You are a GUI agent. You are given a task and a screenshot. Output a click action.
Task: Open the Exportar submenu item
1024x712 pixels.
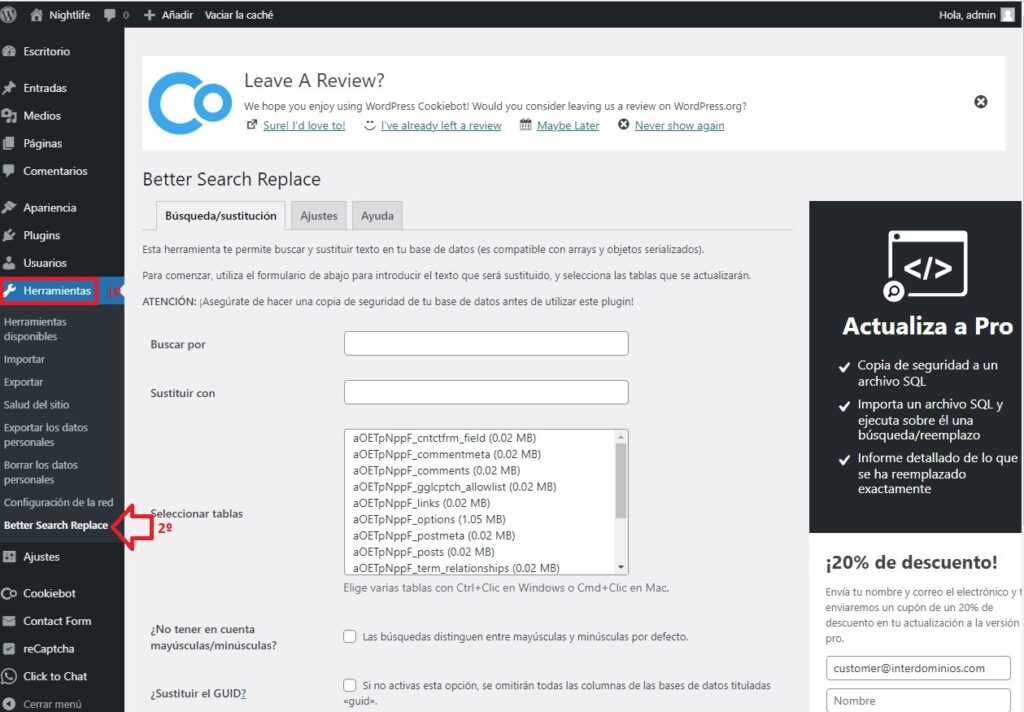pyautogui.click(x=23, y=382)
